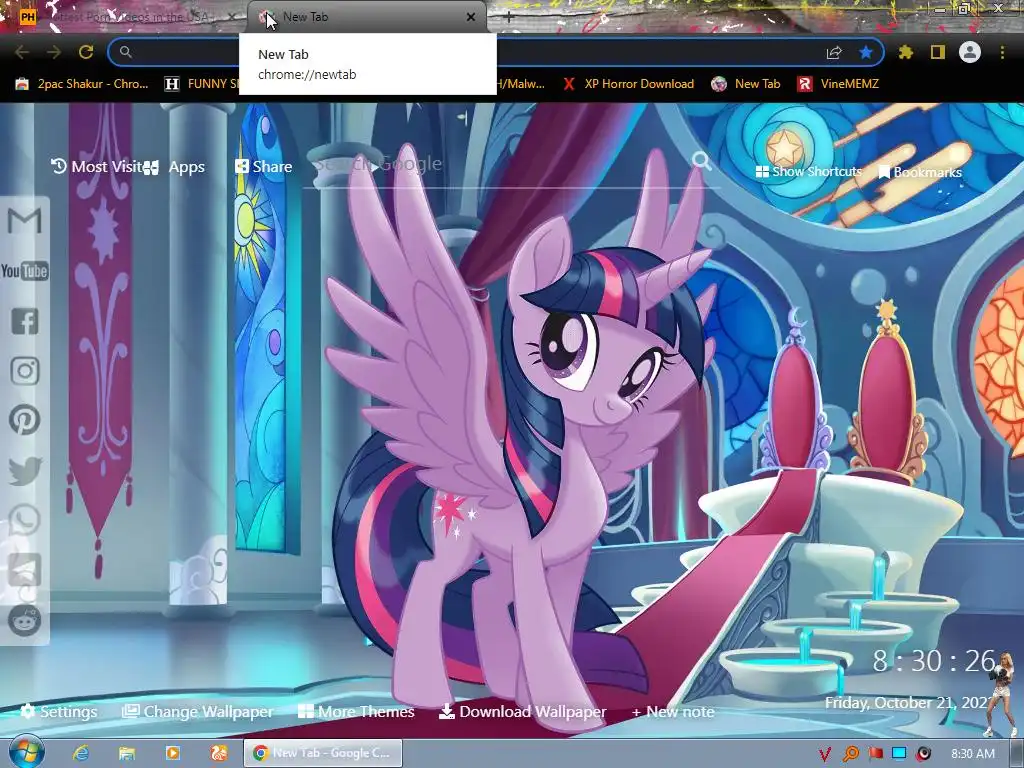Viewport: 1024px width, 768px height.
Task: Open the FUNNY bookmark with the H icon
Action: (201, 84)
